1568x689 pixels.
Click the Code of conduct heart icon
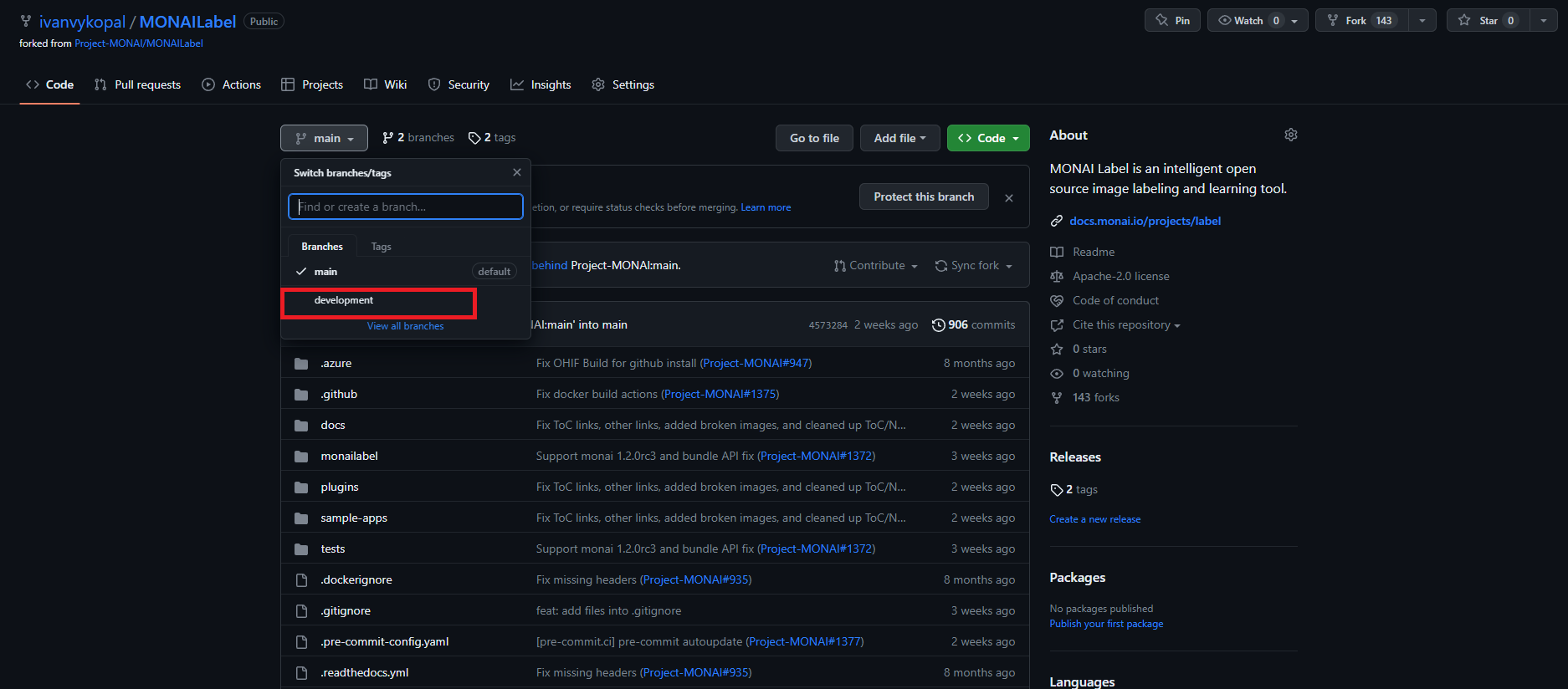1057,300
